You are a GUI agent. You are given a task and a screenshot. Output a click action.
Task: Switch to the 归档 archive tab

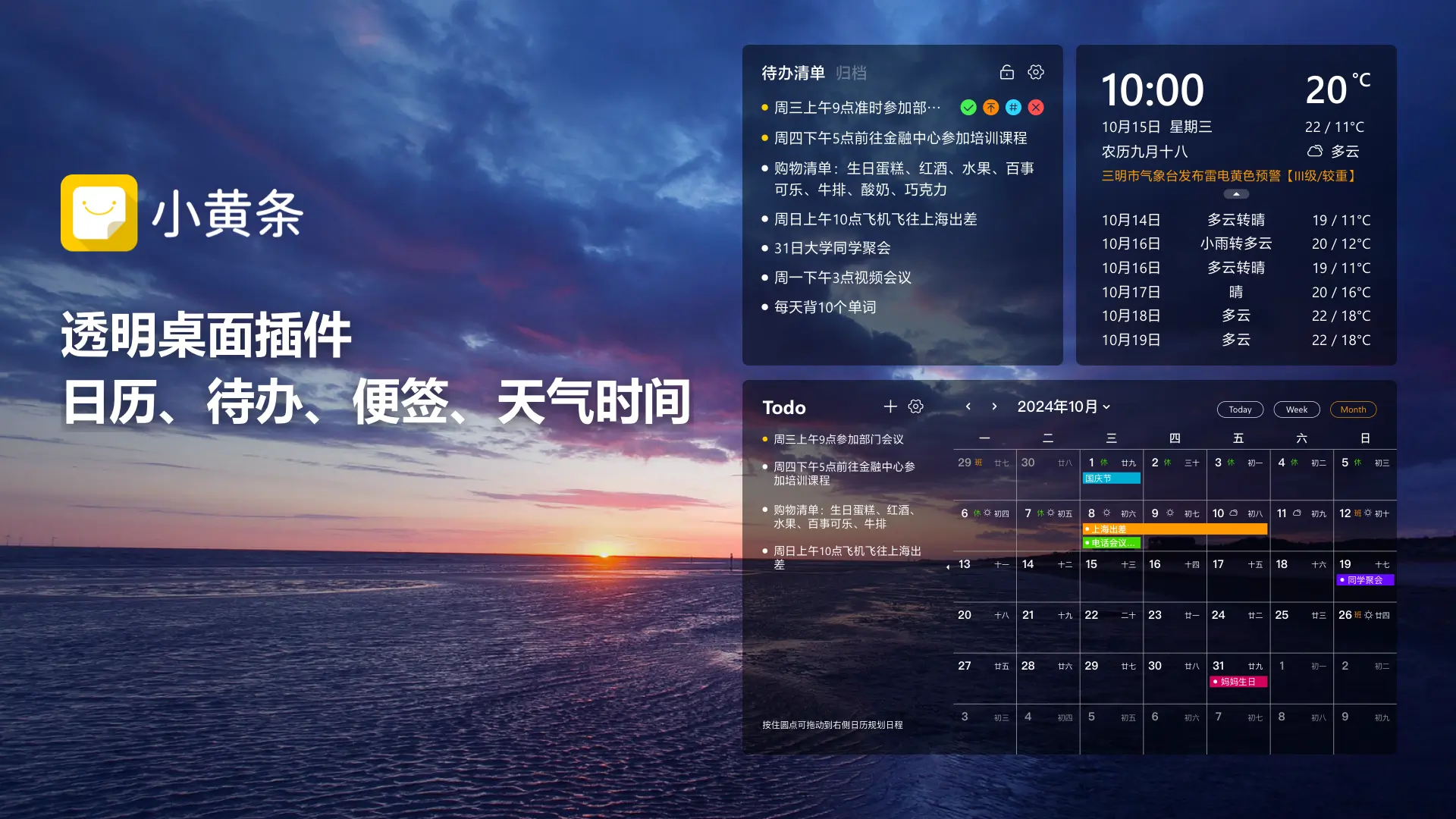(850, 73)
